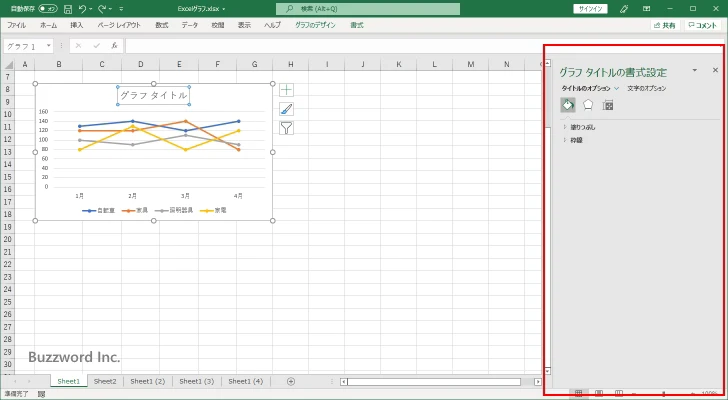728x400 pixels.
Task: Switch to Normal view icon in status bar
Action: tap(578, 394)
